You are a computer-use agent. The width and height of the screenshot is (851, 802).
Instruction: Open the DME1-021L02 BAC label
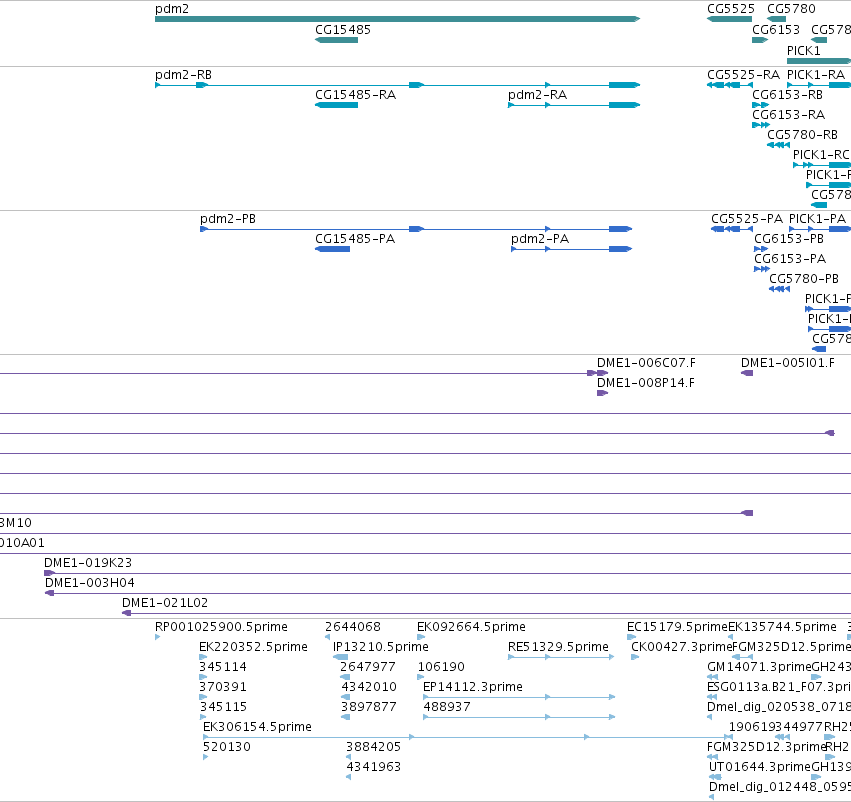tap(165, 603)
